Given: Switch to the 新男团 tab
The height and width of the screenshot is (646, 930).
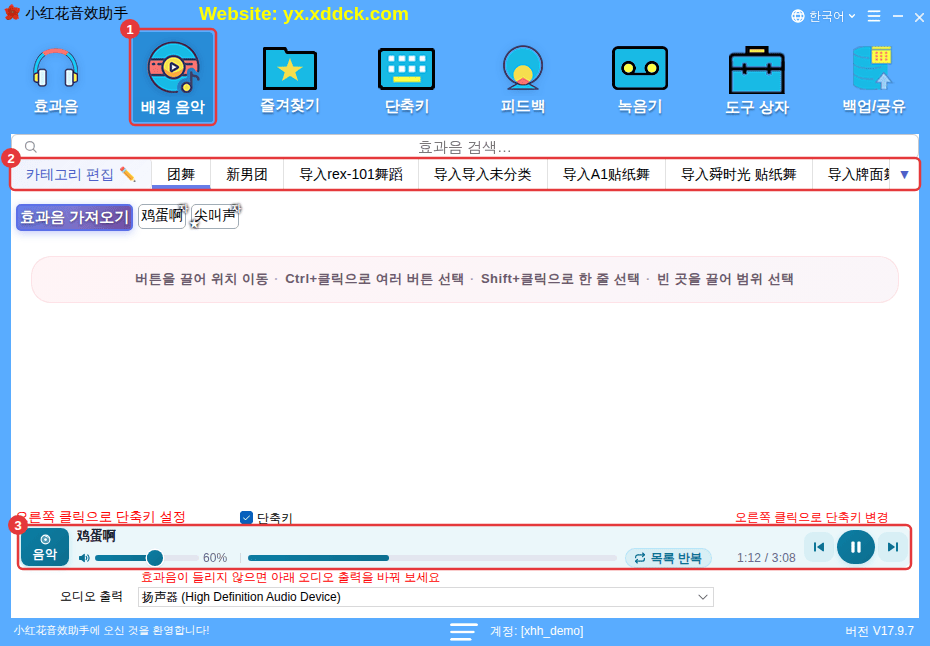Looking at the screenshot, I should coord(247,174).
